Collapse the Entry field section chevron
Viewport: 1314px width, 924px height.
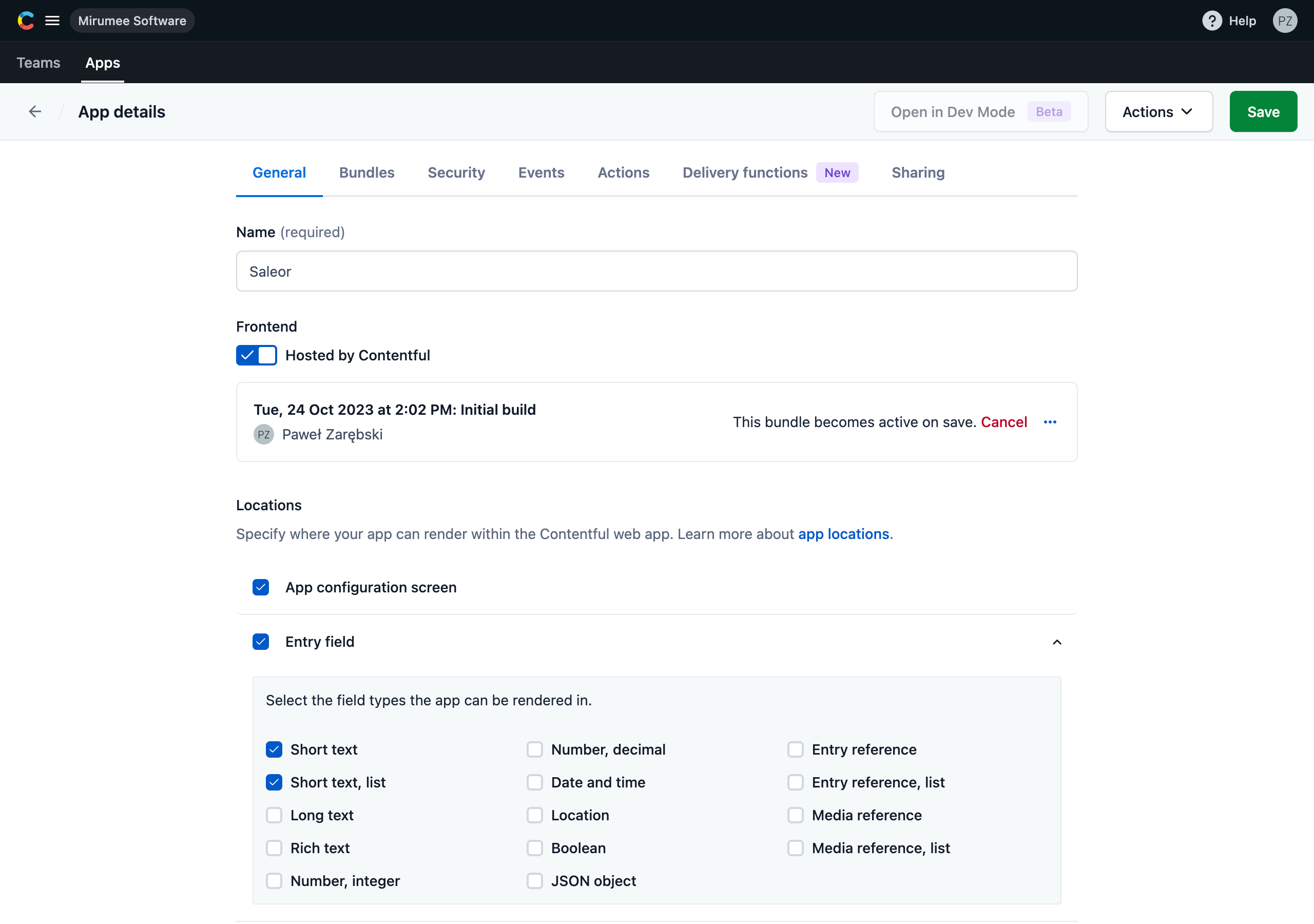click(1056, 642)
